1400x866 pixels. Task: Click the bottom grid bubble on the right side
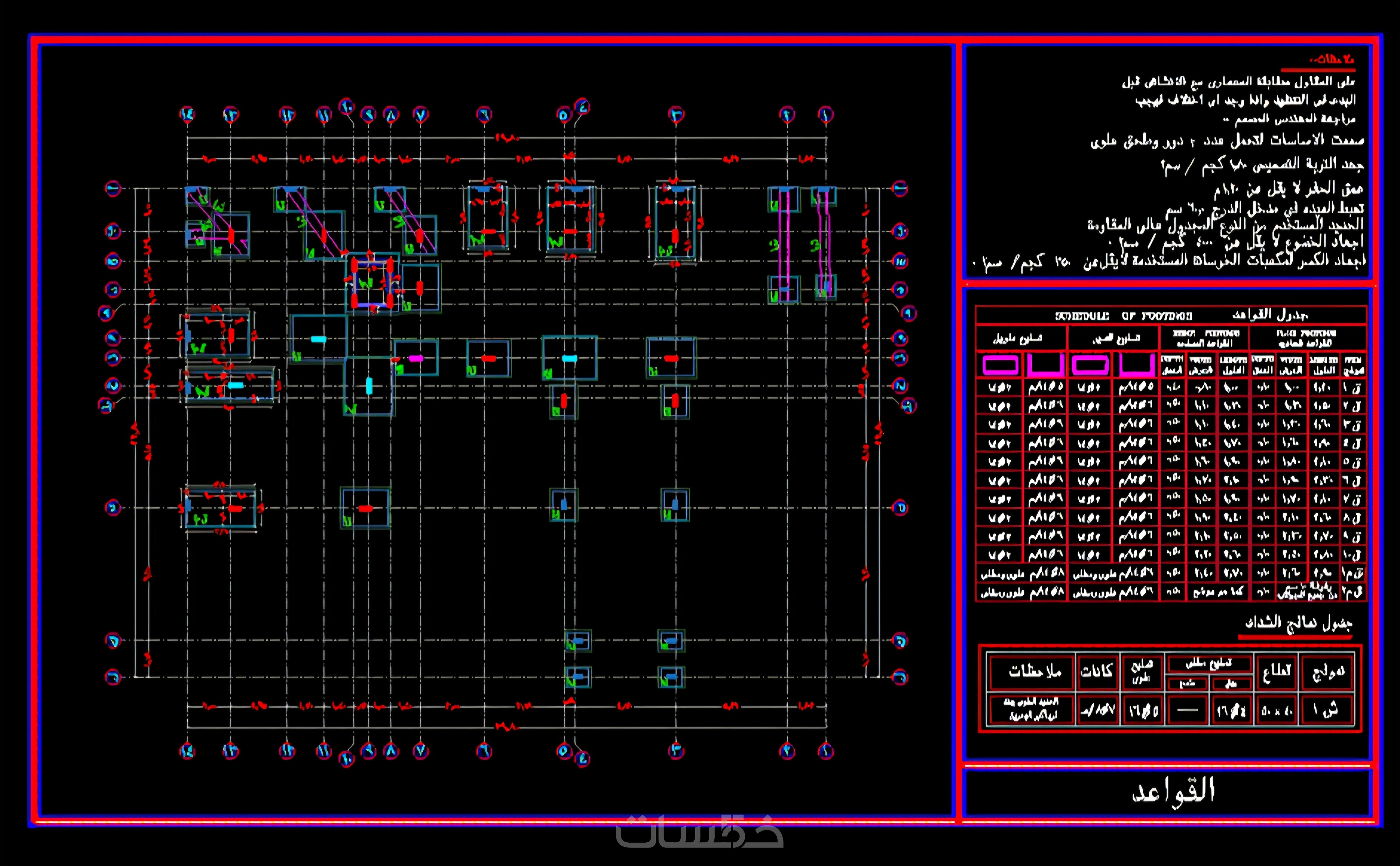coord(900,678)
